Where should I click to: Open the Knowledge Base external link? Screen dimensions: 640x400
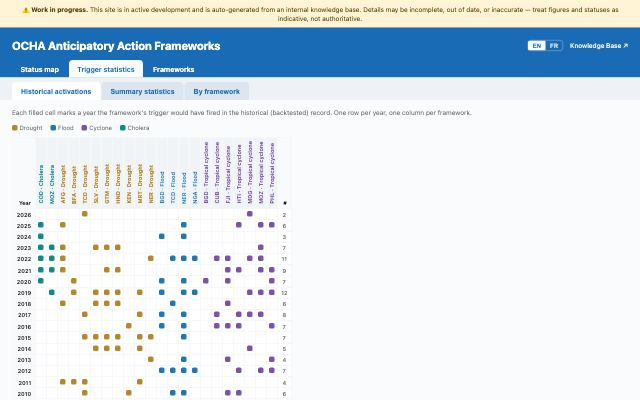tap(599, 46)
